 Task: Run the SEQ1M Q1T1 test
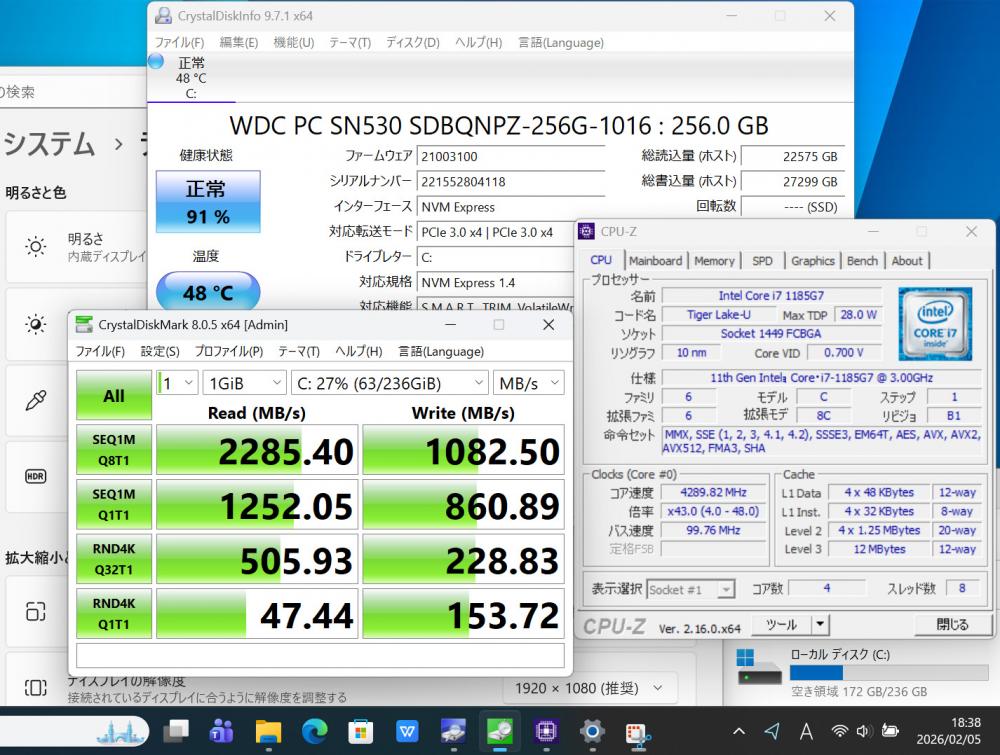(114, 504)
